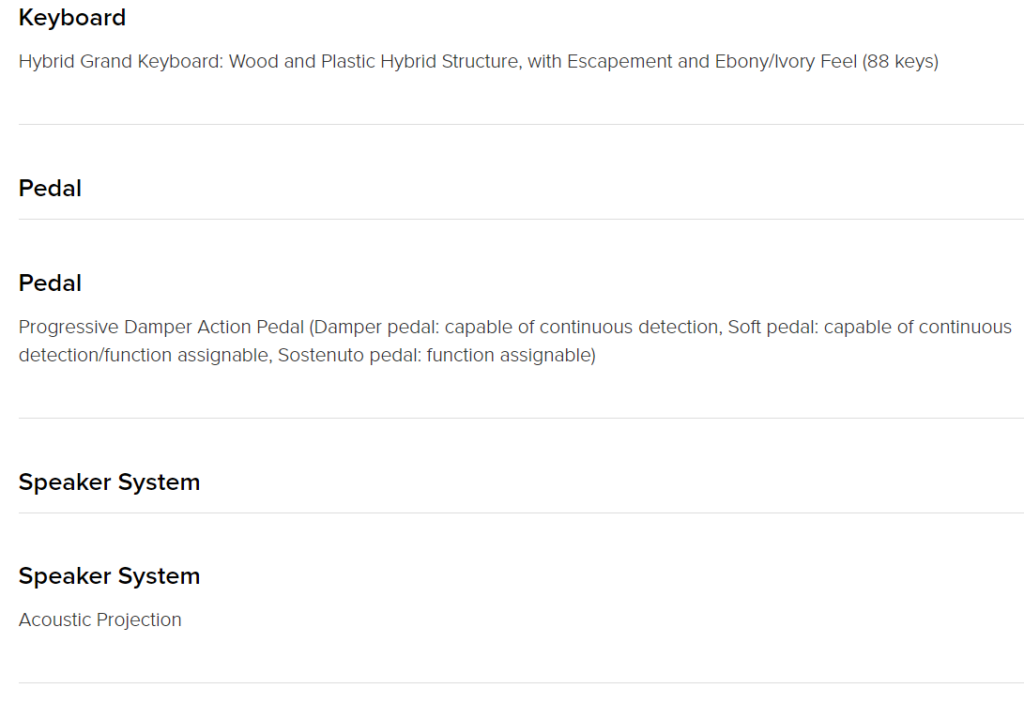
Task: Select Speaker System subheading above Acoustic Projection
Action: tap(109, 576)
